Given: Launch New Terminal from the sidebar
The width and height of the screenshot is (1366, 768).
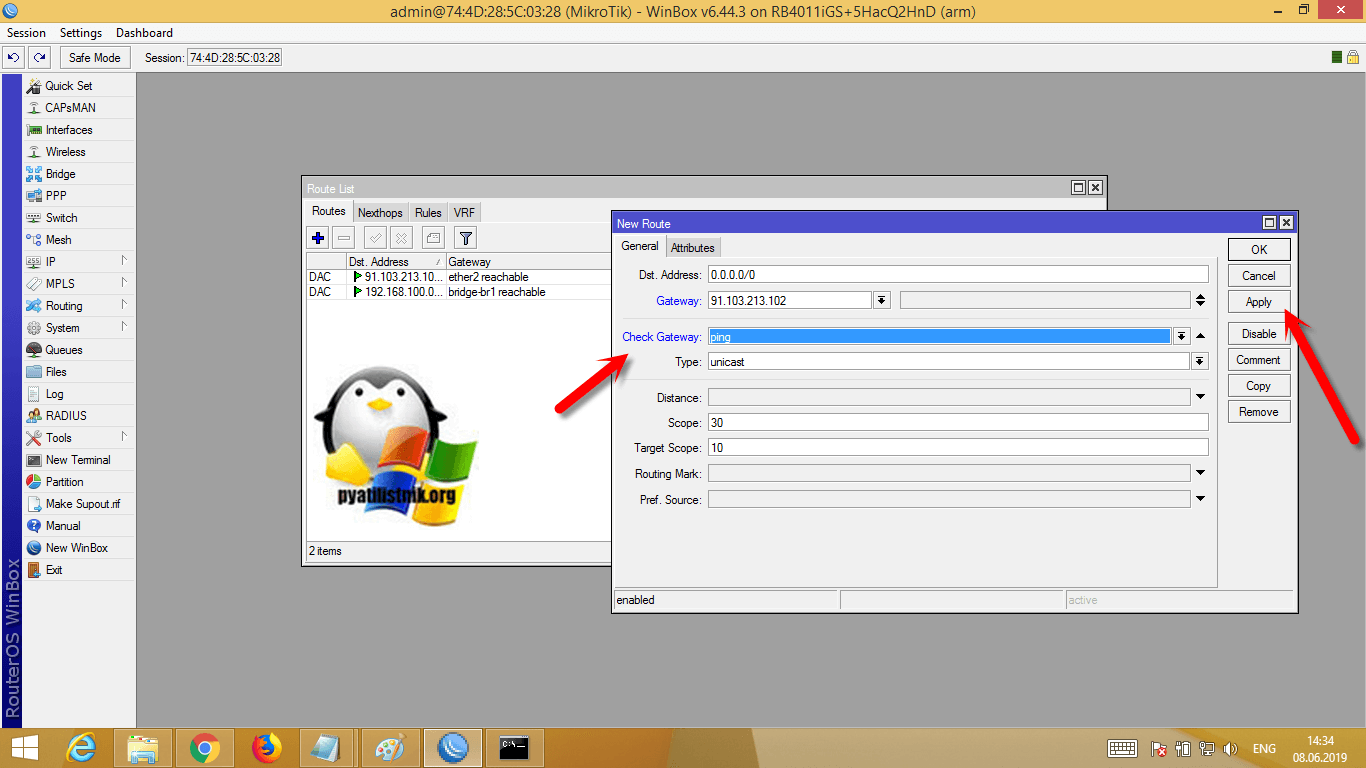Looking at the screenshot, I should pos(77,460).
